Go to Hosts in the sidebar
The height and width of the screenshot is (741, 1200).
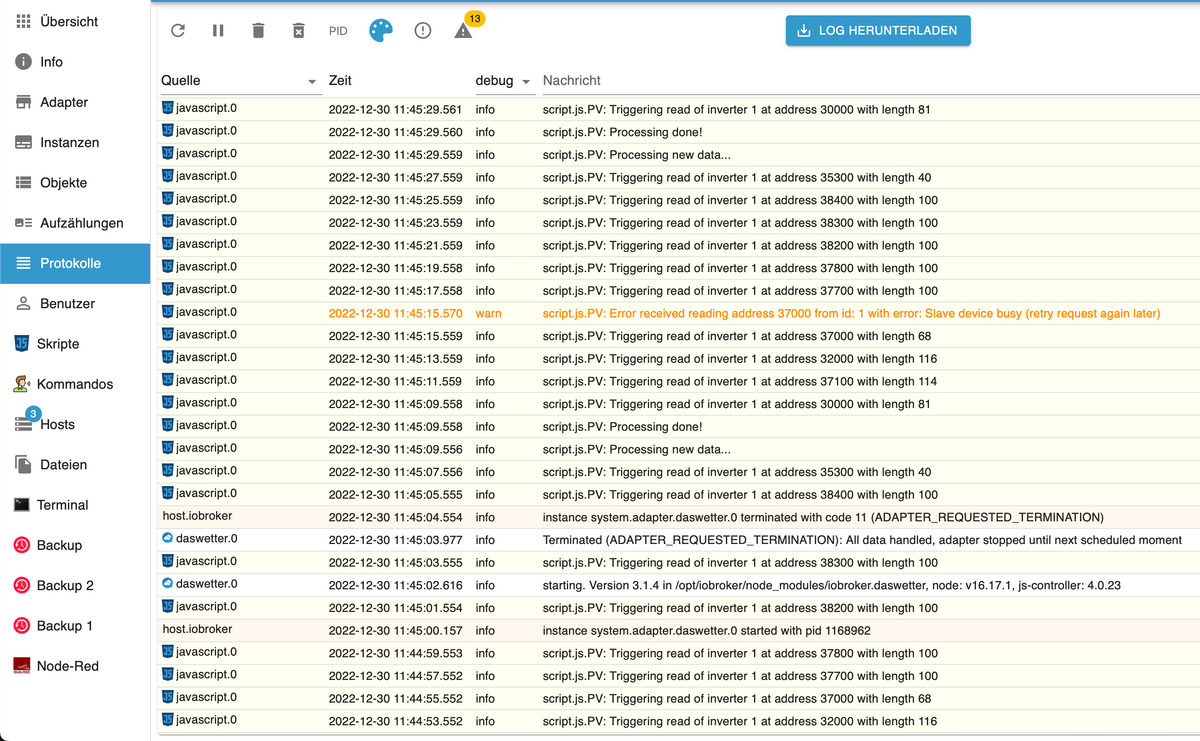[x=75, y=424]
